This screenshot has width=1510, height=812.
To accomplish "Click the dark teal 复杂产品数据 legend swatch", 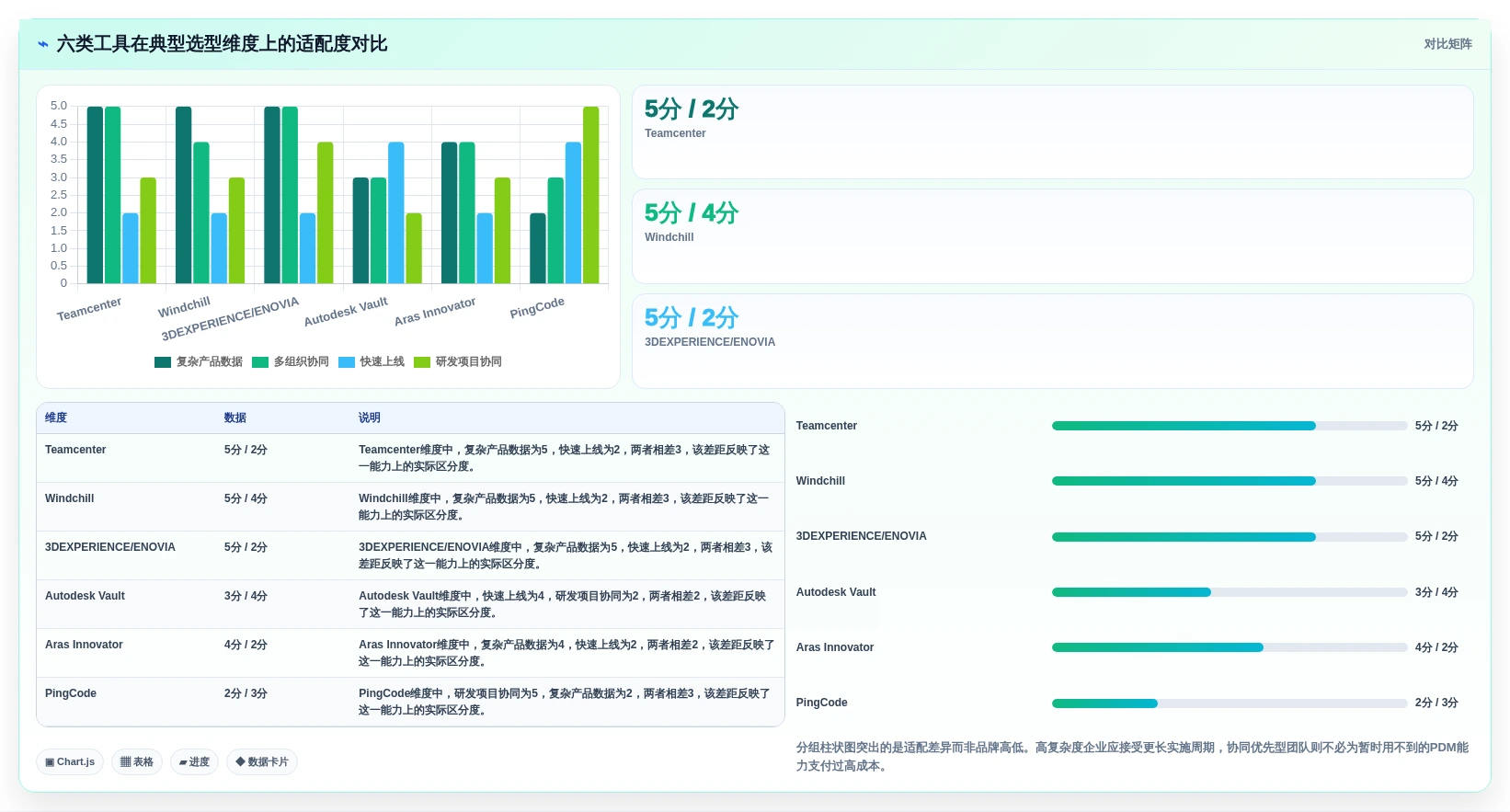I will click(x=163, y=362).
